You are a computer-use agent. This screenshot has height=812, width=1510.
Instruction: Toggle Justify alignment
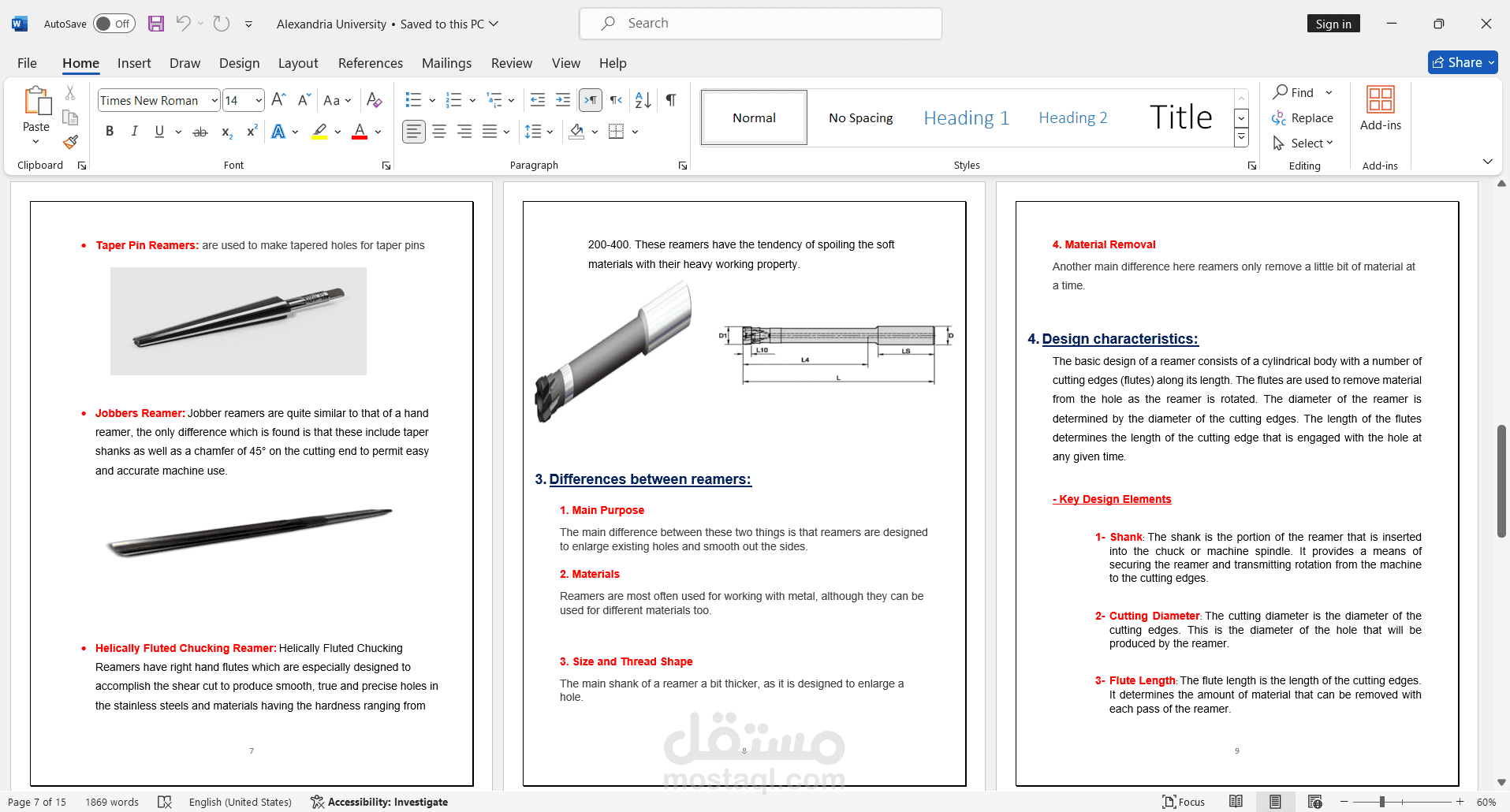coord(490,132)
